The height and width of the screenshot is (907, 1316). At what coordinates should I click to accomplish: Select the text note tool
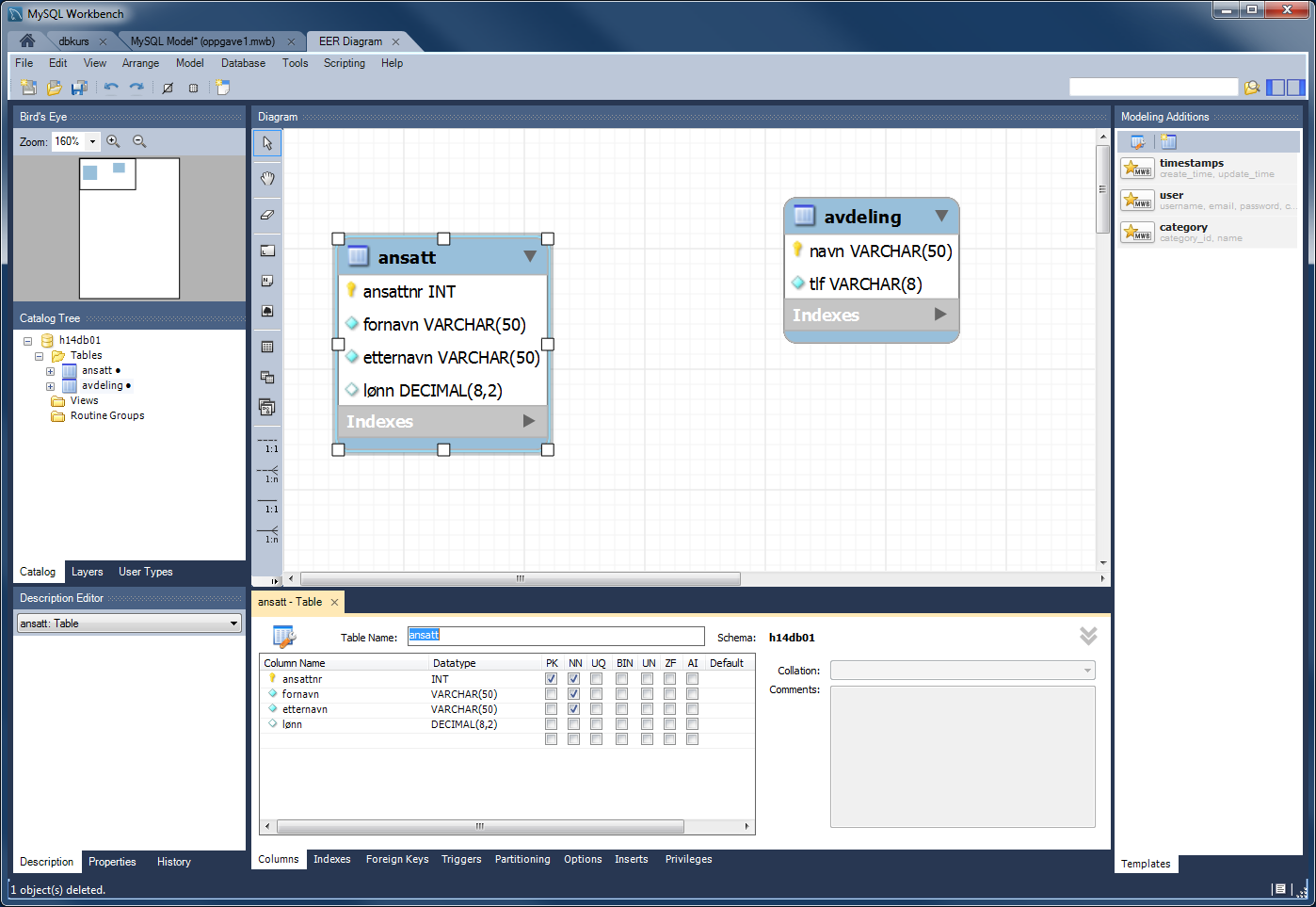pos(267,281)
